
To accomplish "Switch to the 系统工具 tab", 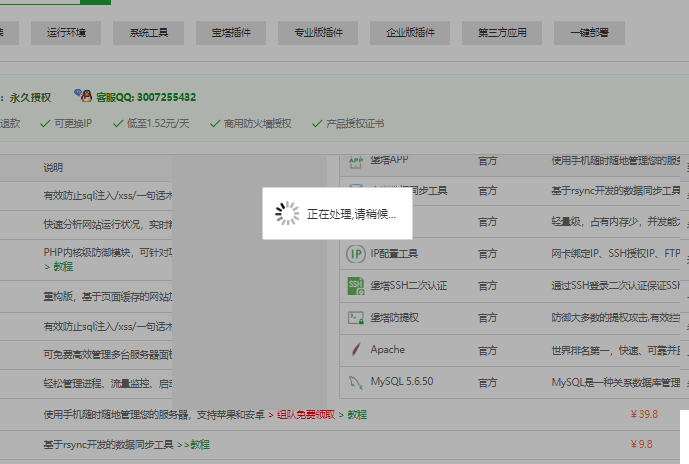I will pyautogui.click(x=149, y=33).
